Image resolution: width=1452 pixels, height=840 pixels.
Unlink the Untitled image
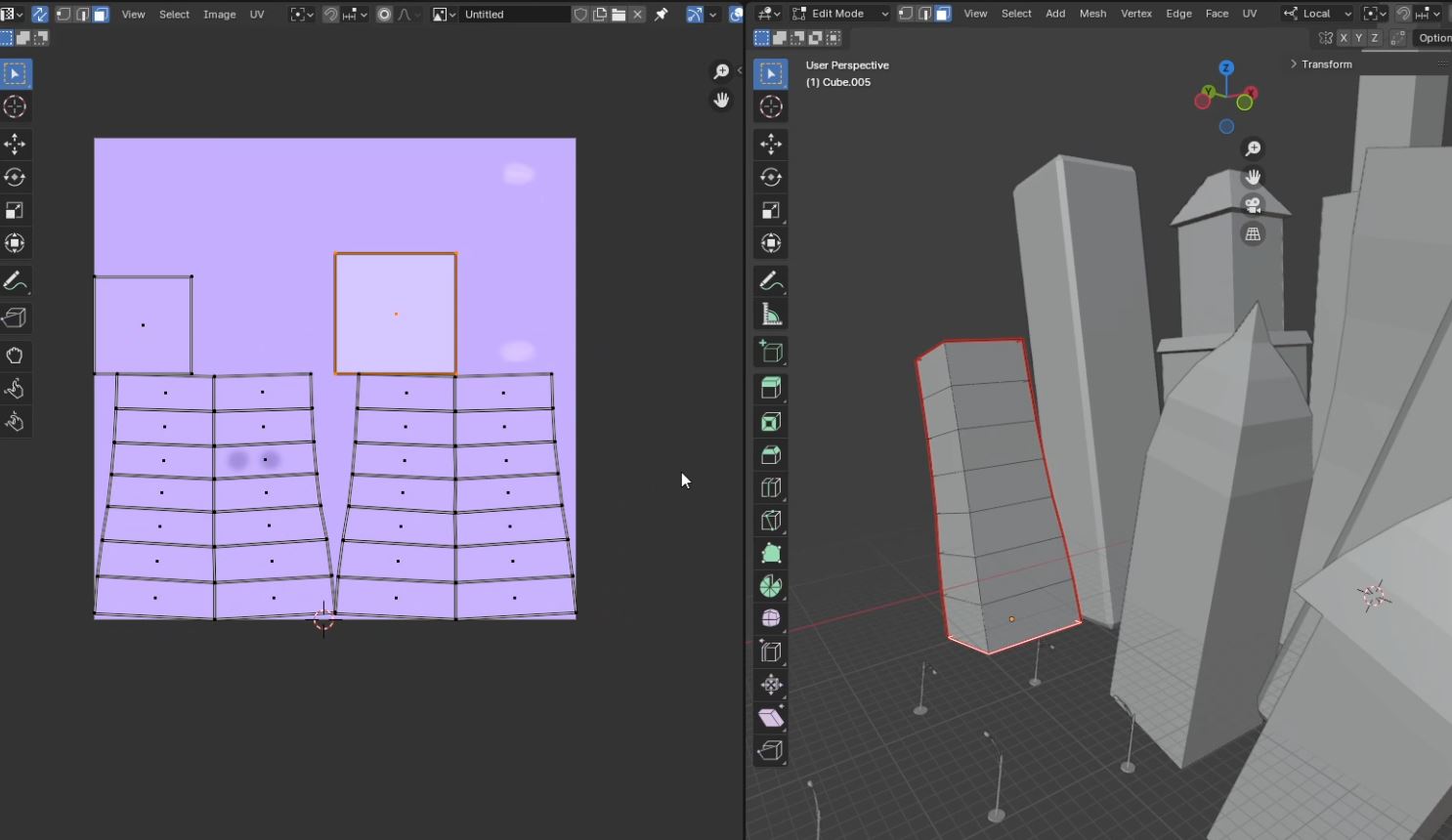(637, 15)
